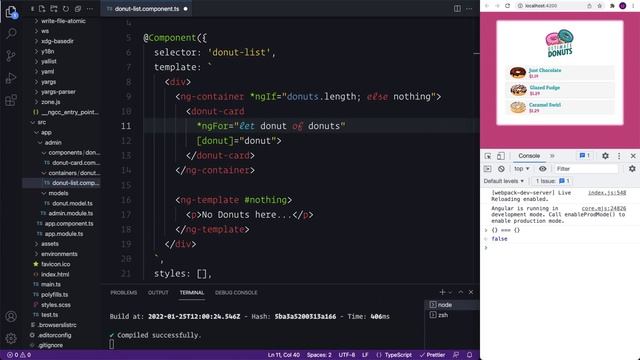Add a new terminal with plus icon
Screen dimensions: 640x360
pyautogui.click(x=442, y=292)
